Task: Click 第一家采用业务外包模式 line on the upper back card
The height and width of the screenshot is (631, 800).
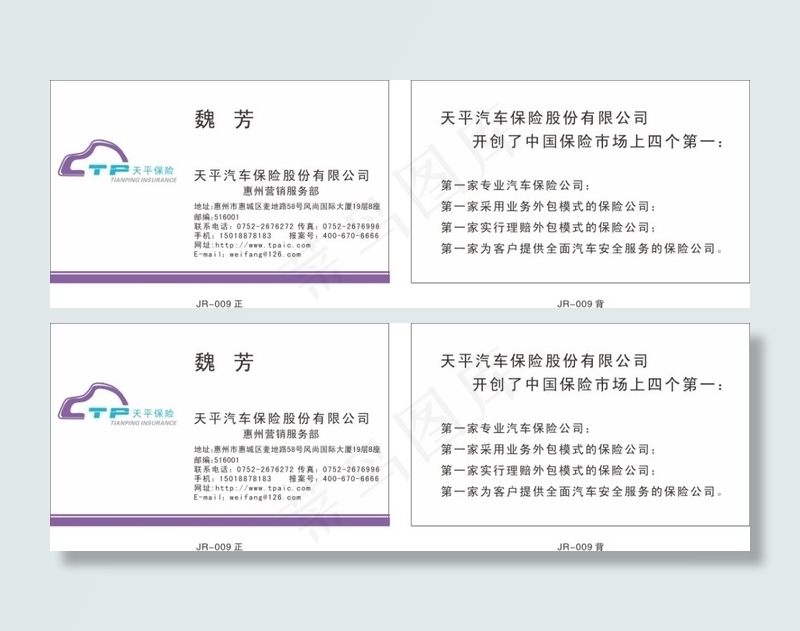Action: tap(548, 207)
